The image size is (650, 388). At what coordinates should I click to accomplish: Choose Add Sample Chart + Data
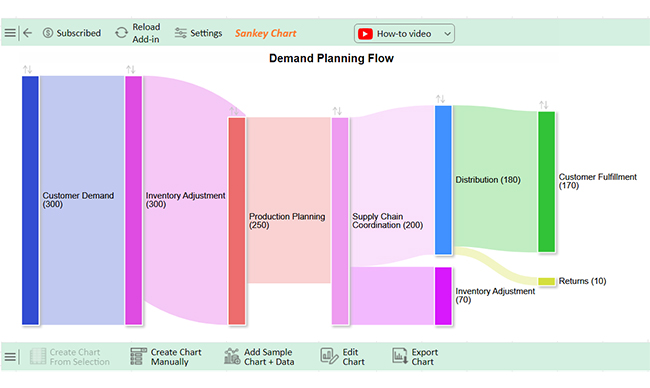click(x=269, y=356)
